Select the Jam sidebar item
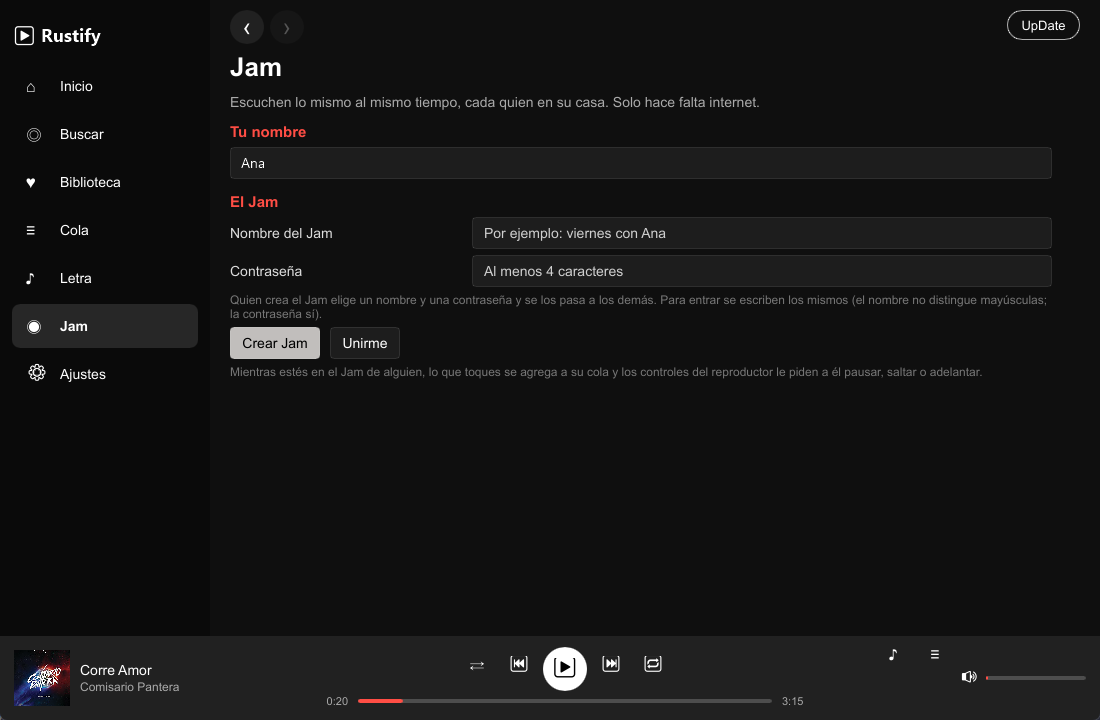1100x720 pixels. click(x=105, y=326)
